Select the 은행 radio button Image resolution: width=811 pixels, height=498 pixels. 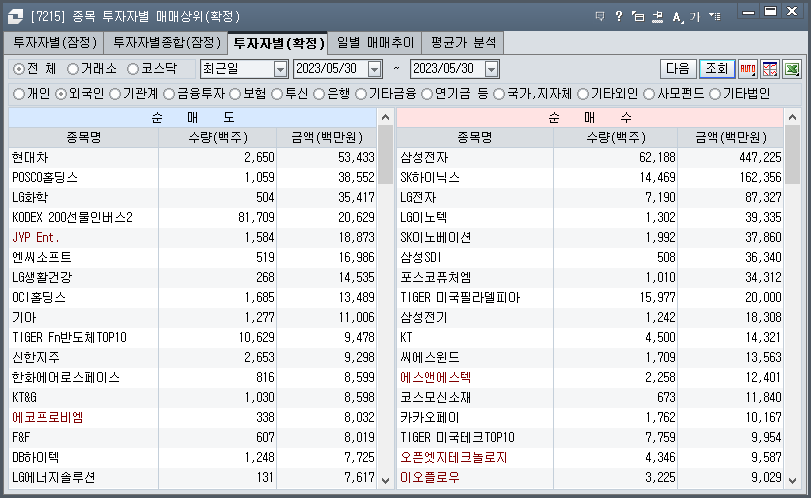[319, 94]
